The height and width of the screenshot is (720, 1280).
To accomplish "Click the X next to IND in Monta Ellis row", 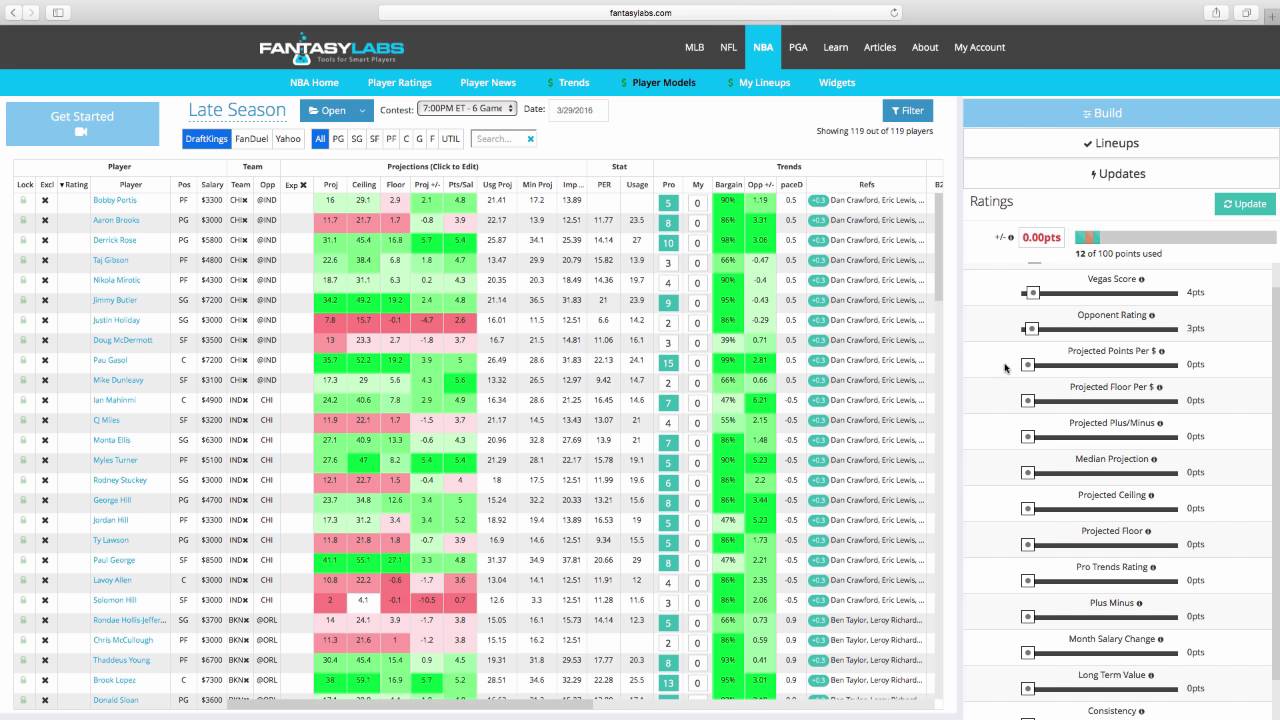I will click(246, 440).
